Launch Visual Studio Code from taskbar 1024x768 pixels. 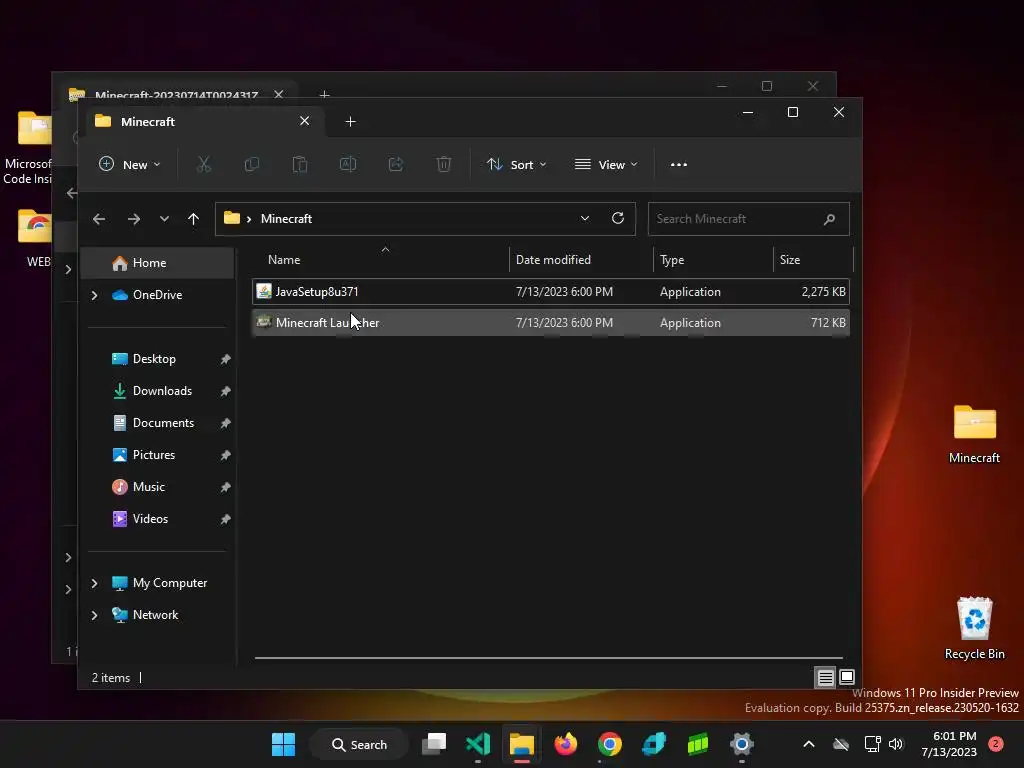(478, 744)
